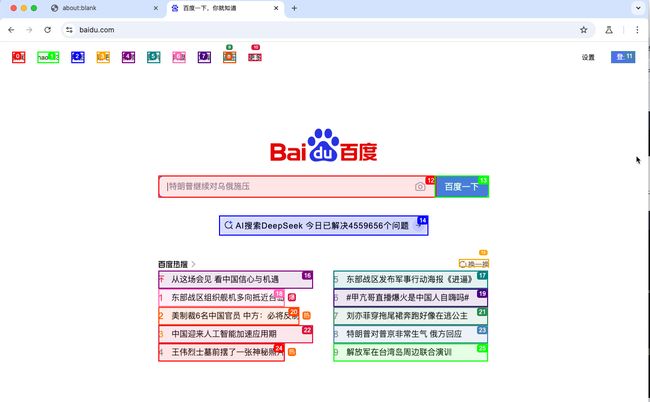Open the hao123 navigation link
650x402 pixels.
point(48,57)
